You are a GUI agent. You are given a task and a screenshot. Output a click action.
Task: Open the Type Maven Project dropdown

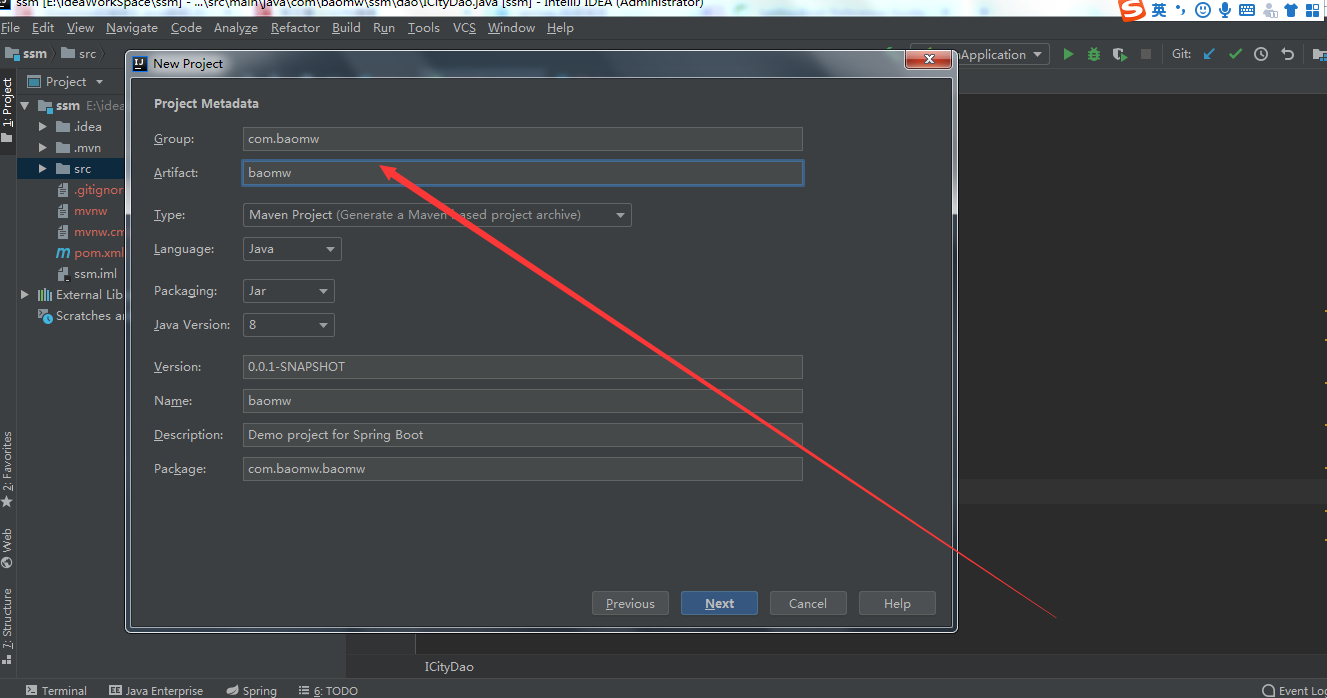coord(437,215)
